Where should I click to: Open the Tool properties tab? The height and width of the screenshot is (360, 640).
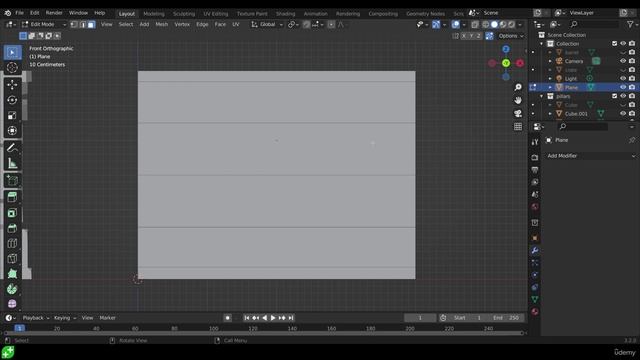tap(535, 142)
